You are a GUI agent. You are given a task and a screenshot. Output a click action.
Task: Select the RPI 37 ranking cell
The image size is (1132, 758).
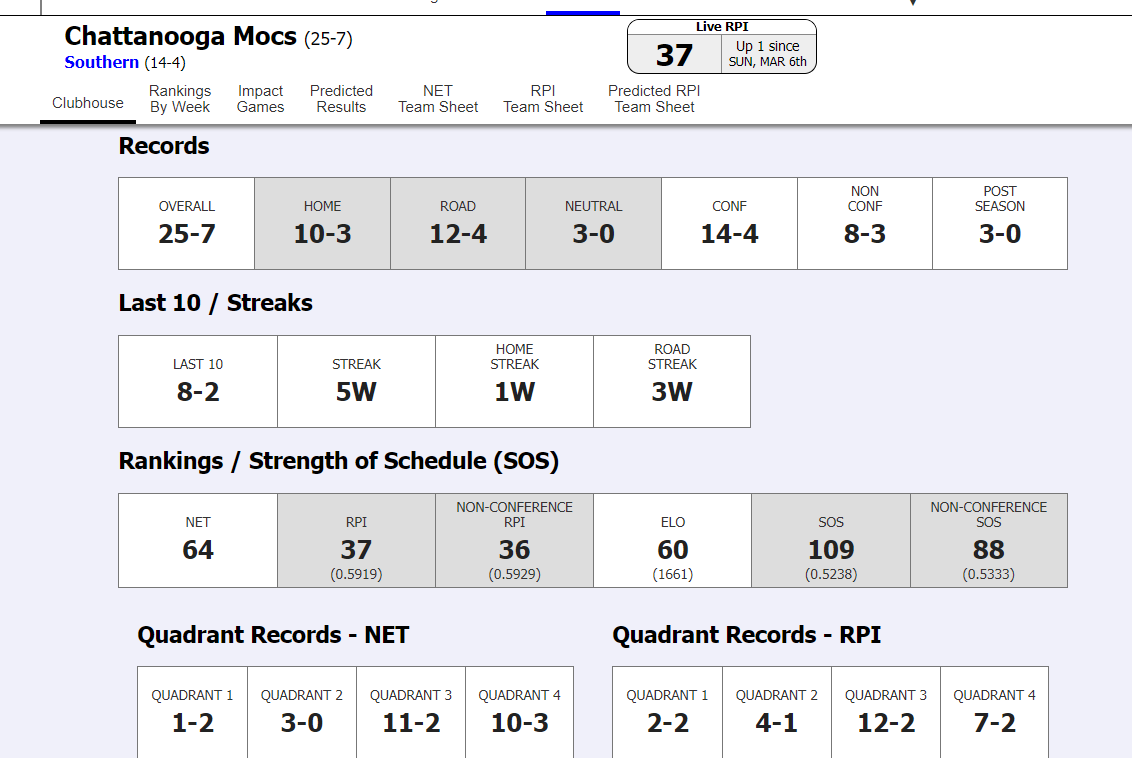(x=356, y=540)
